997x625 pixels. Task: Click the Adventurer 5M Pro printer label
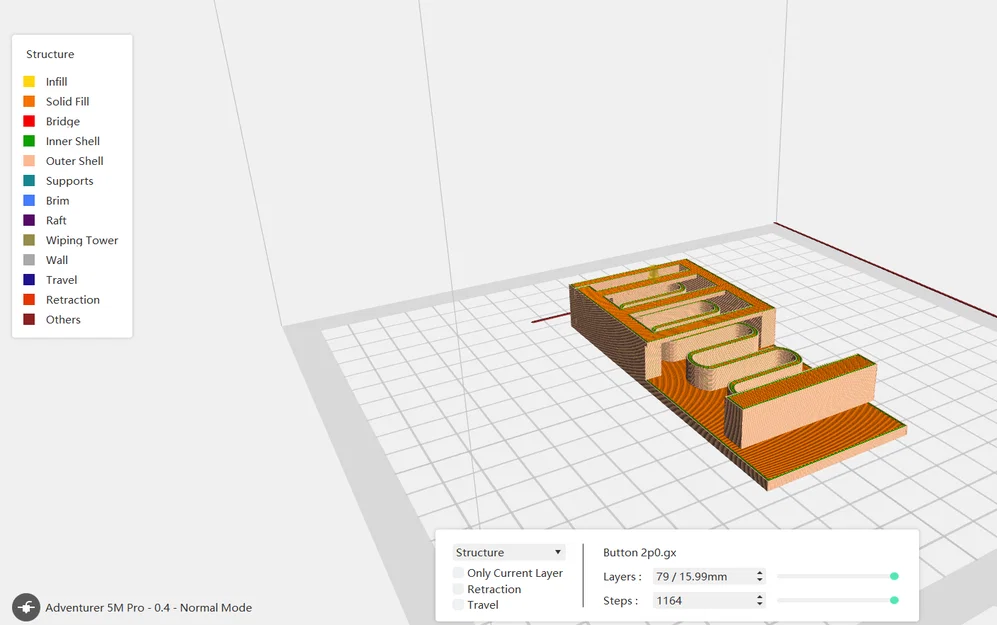click(x=148, y=607)
